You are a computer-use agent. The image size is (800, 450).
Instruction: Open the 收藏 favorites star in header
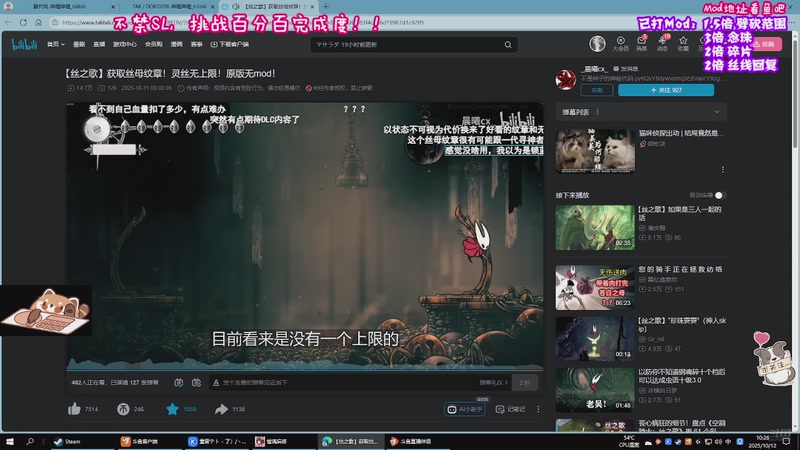tap(683, 43)
